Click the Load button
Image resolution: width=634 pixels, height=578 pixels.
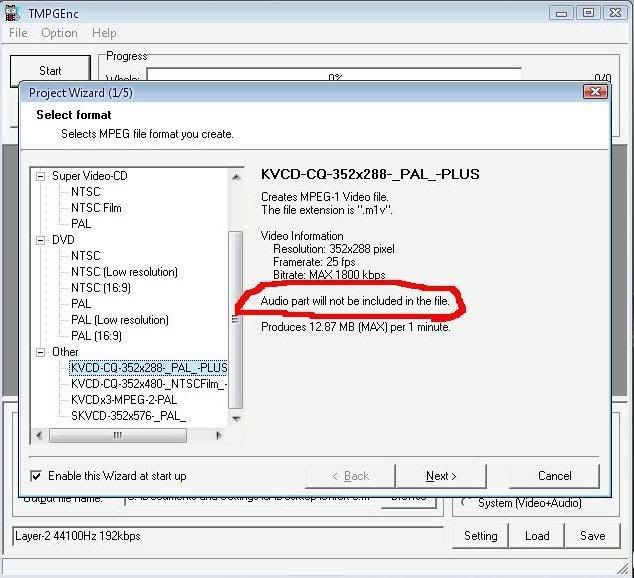(x=537, y=536)
